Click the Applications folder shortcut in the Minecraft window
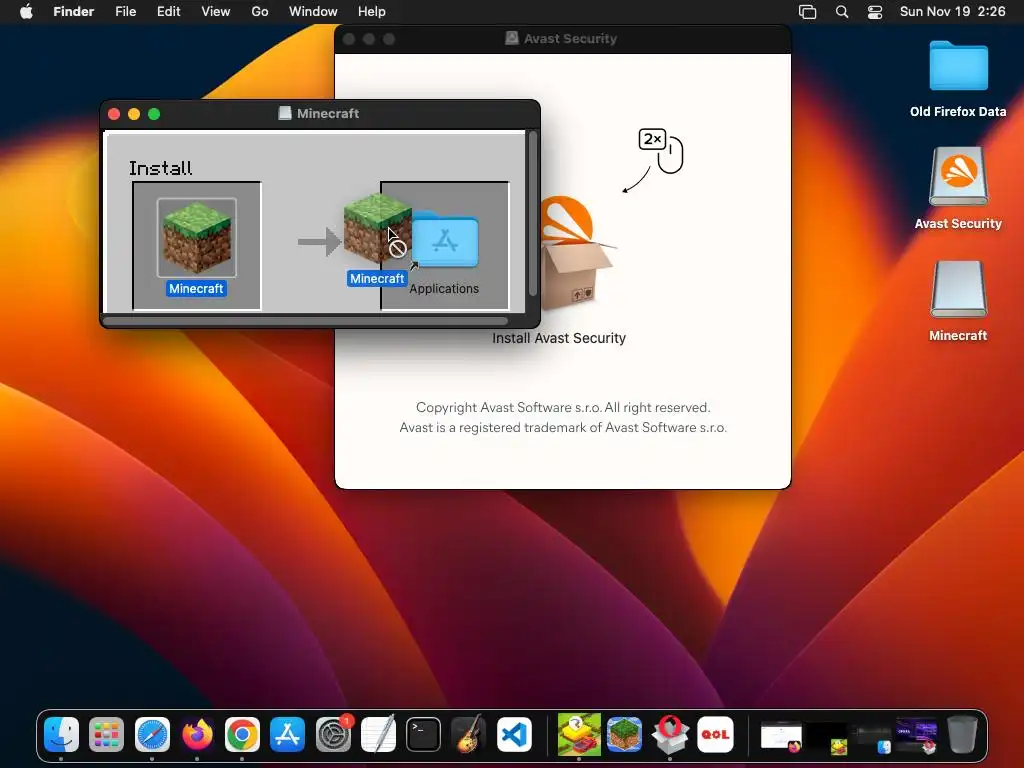The height and width of the screenshot is (768, 1024). click(445, 239)
